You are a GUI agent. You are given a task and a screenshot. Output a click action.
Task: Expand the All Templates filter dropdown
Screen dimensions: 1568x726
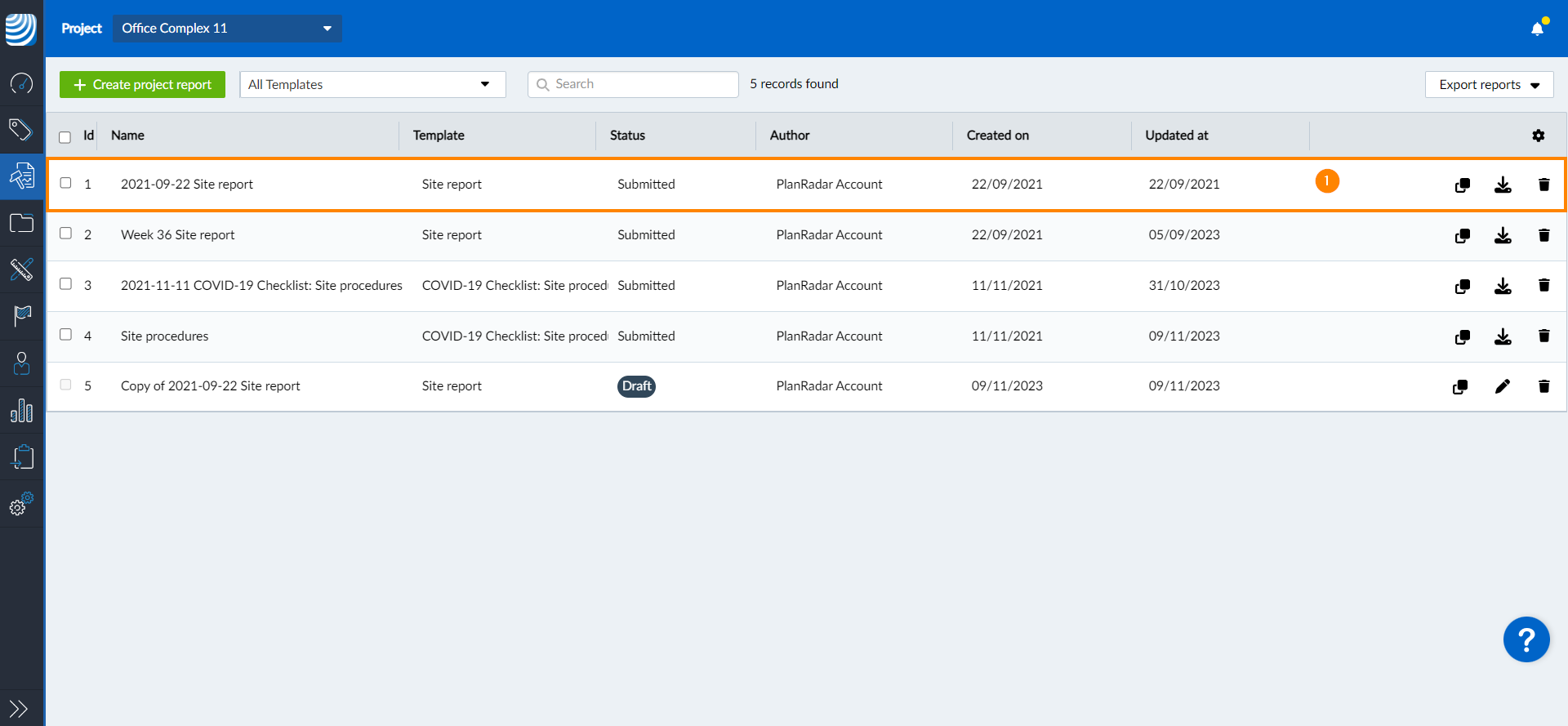click(x=372, y=85)
